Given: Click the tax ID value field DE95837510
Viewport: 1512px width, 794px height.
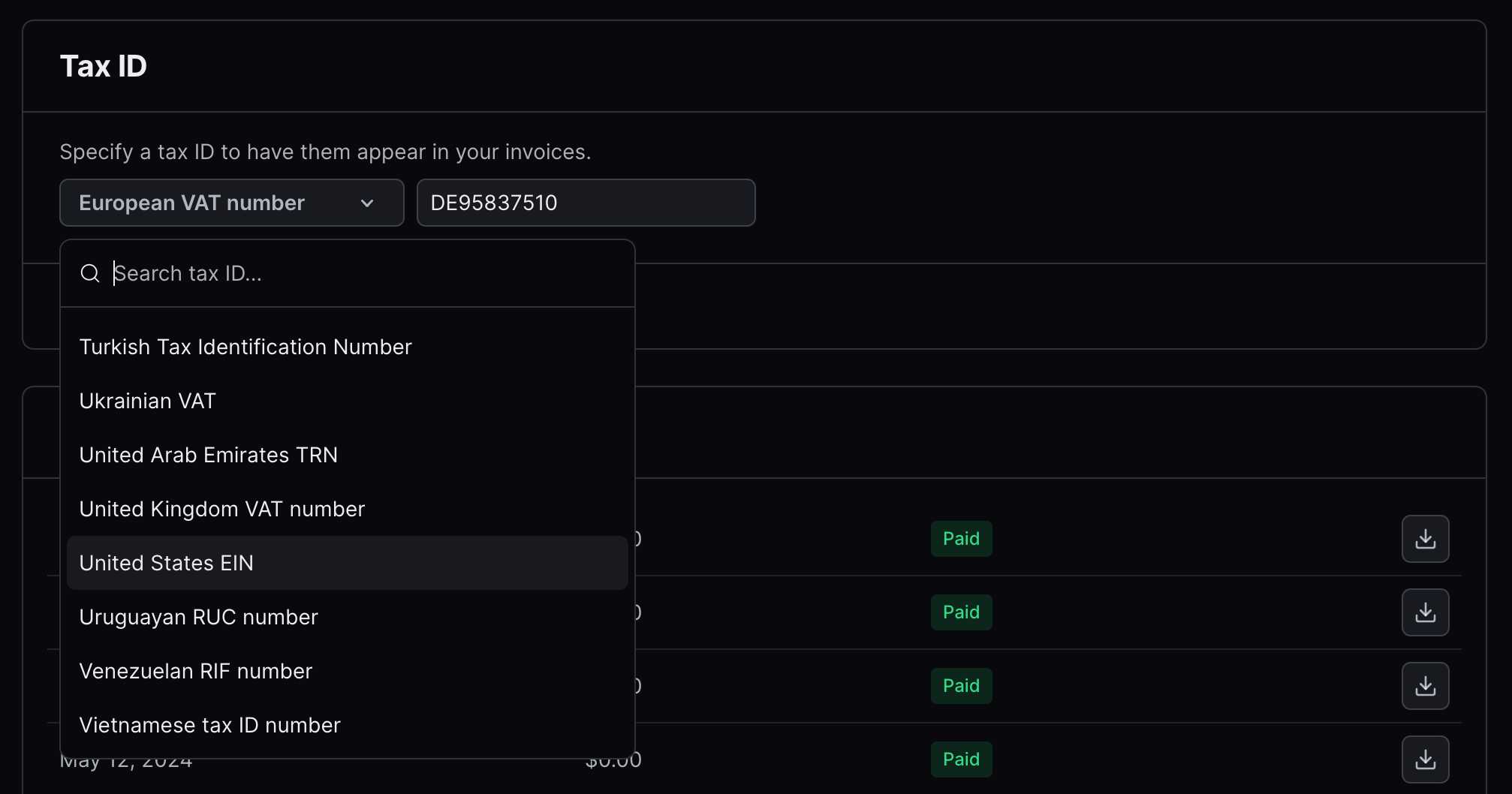Looking at the screenshot, I should point(586,203).
